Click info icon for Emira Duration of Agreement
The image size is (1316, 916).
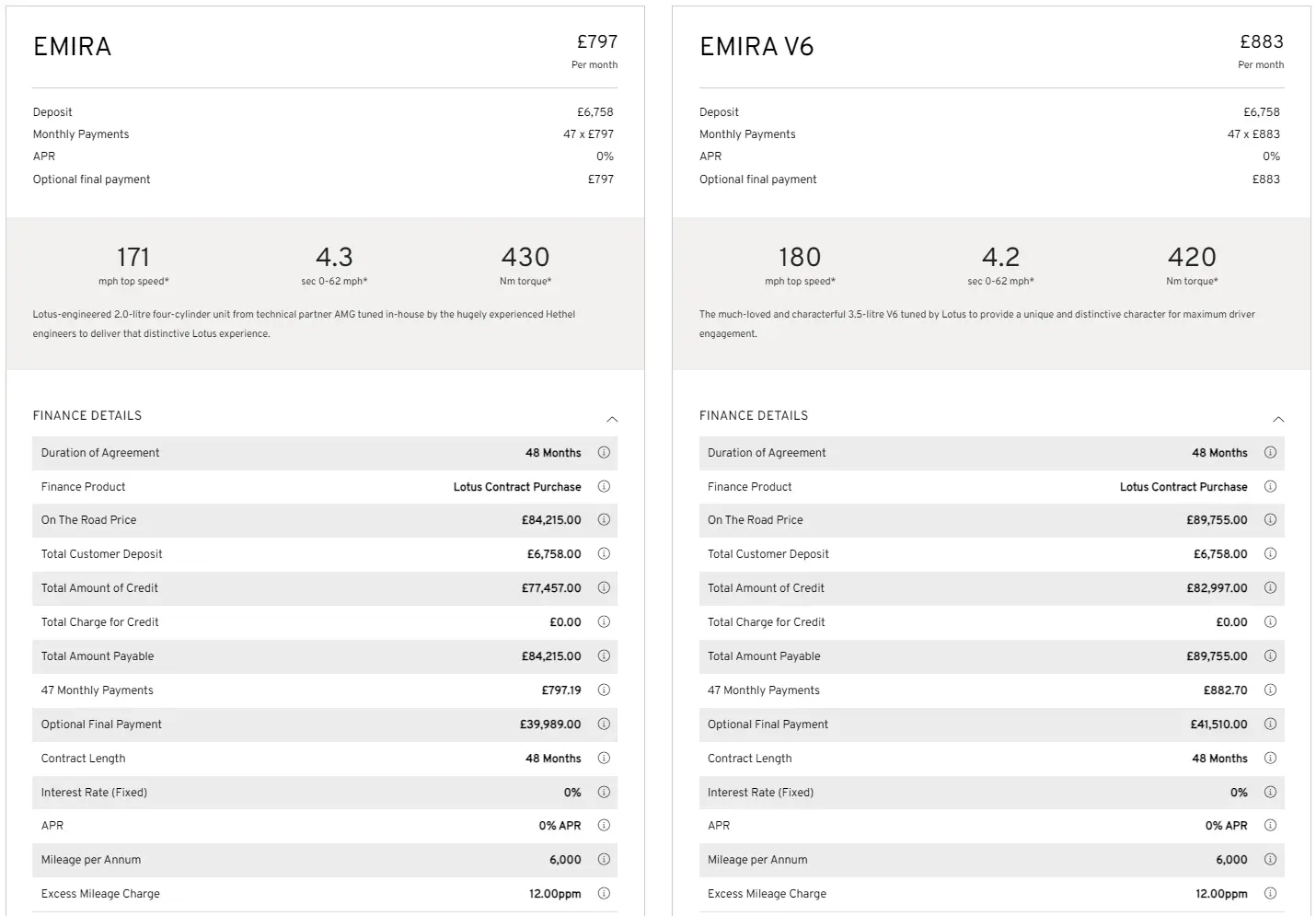pyautogui.click(x=604, y=452)
